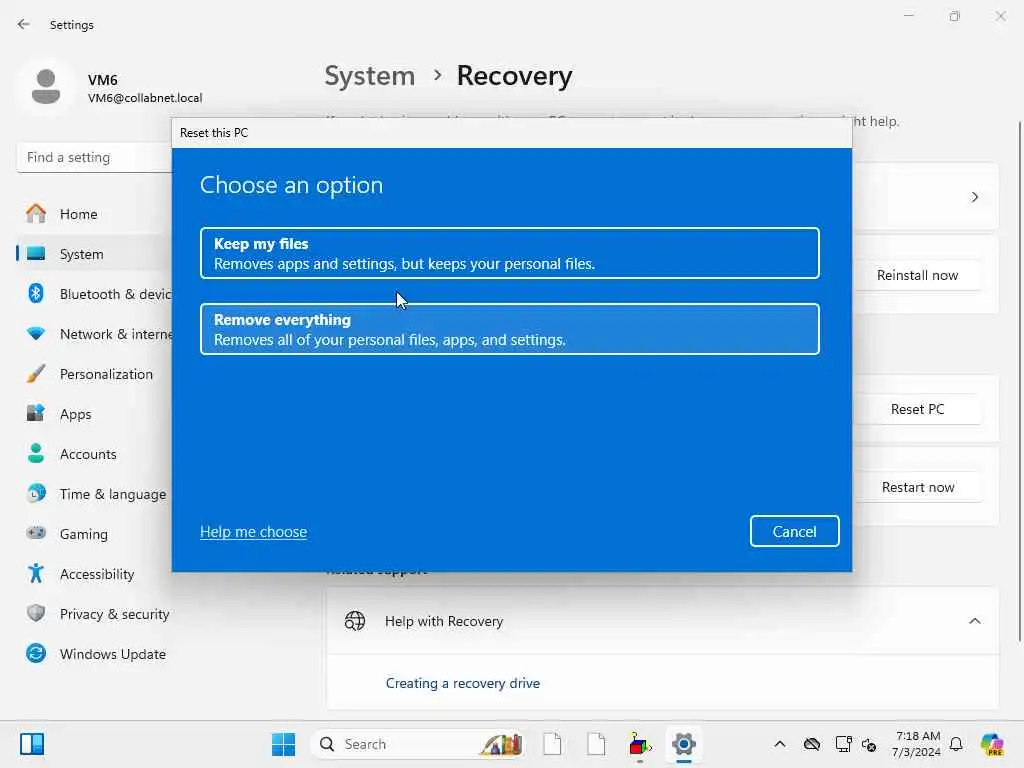Image resolution: width=1024 pixels, height=768 pixels.
Task: Click the Personalization paintbrush icon
Action: (x=36, y=374)
